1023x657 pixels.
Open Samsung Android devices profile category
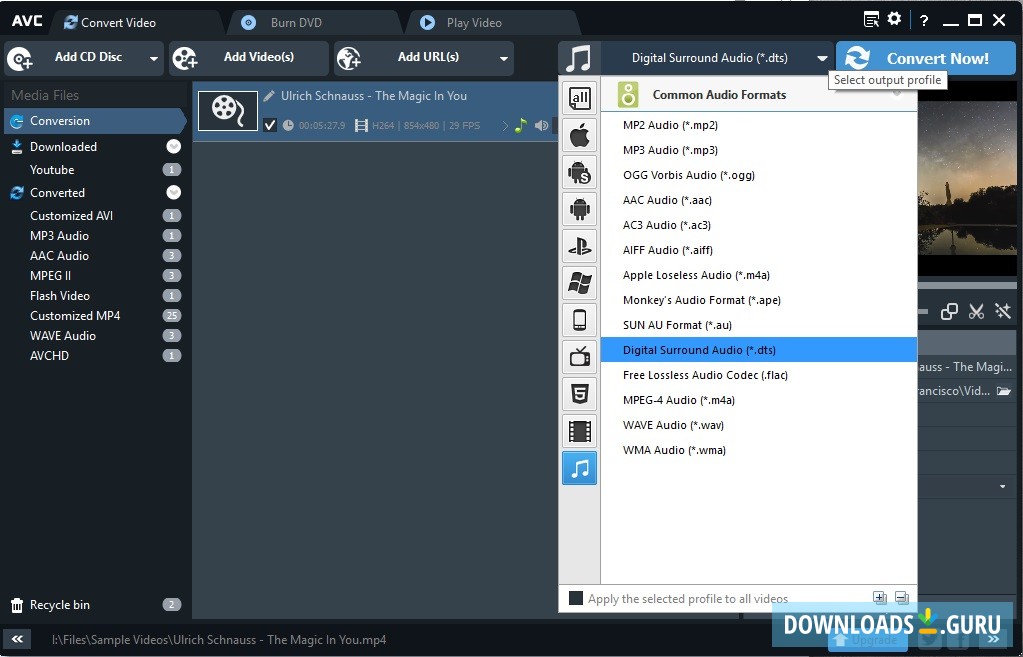tap(579, 173)
